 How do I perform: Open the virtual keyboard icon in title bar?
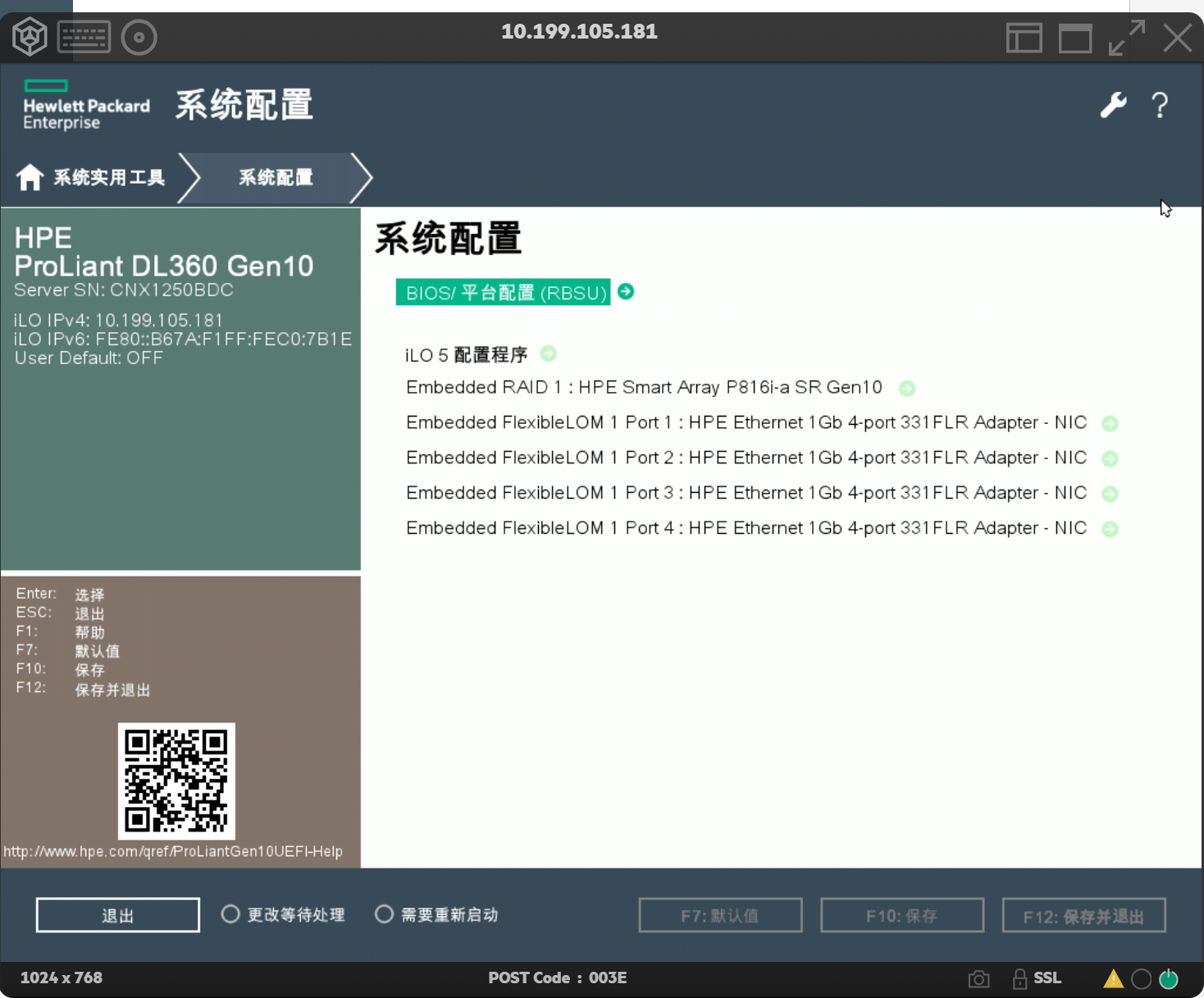click(84, 36)
